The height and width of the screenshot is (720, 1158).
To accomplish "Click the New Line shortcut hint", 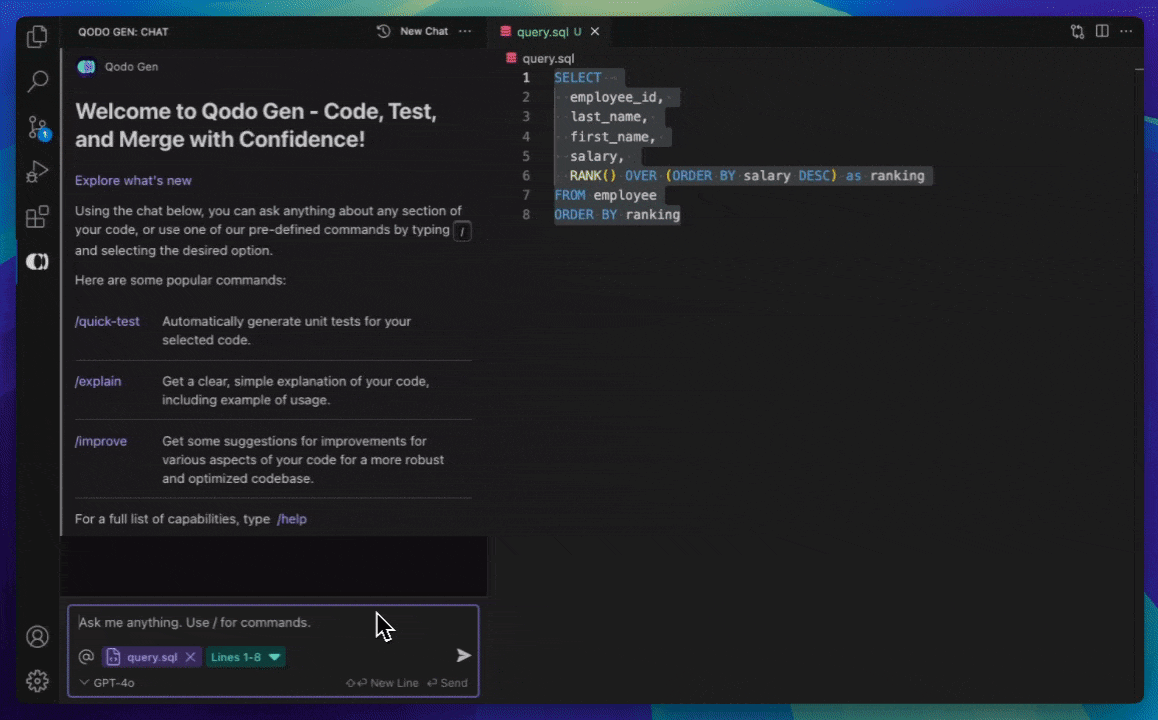I will tap(383, 683).
